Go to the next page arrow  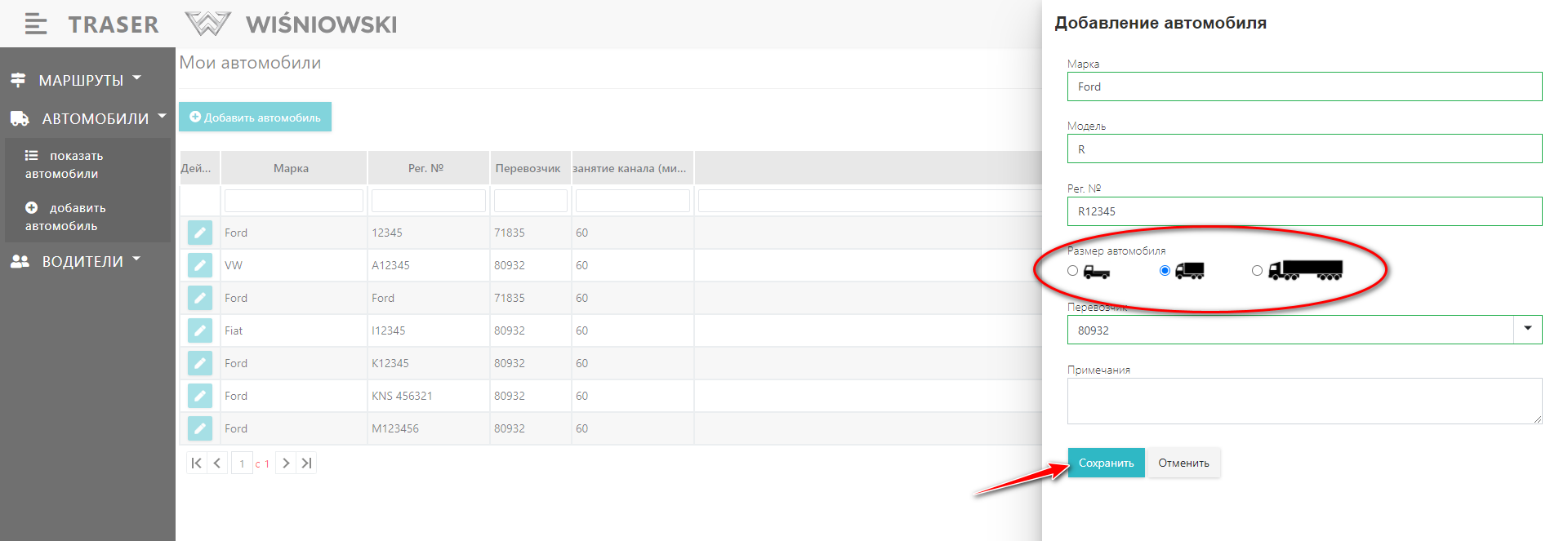(x=286, y=463)
